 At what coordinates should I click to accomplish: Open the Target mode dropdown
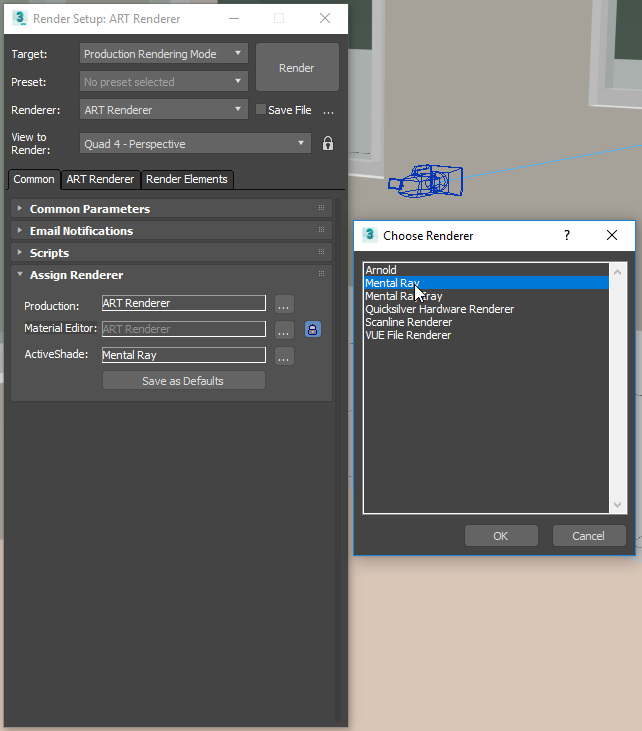[x=164, y=54]
